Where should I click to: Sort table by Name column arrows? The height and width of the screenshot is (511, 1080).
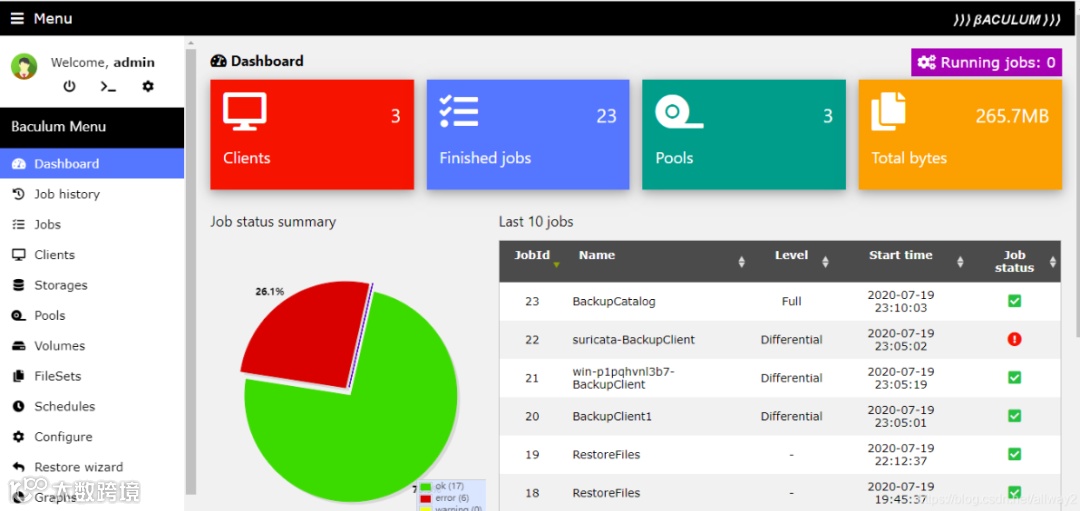pos(741,262)
